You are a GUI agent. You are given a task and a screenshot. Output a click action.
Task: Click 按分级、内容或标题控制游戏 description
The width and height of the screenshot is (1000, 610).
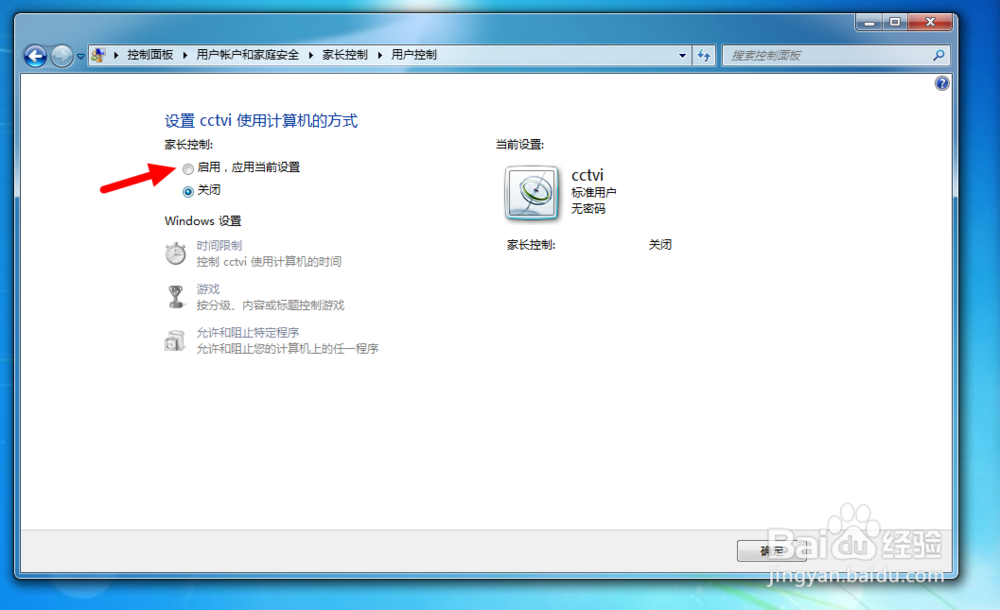point(270,305)
